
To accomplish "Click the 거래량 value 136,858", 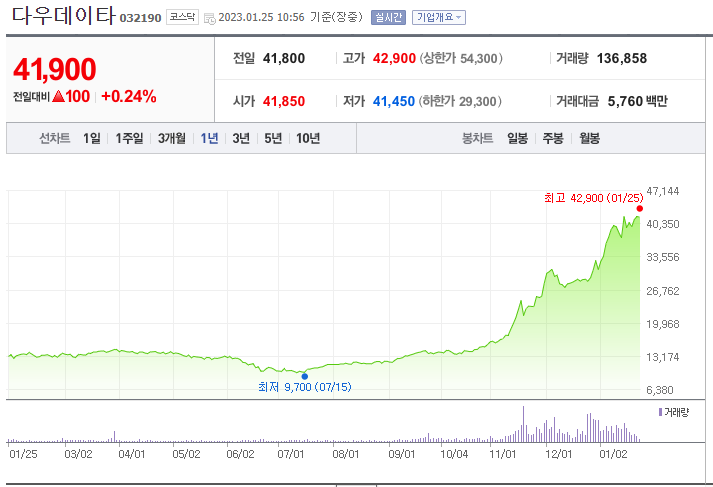I will tap(622, 58).
